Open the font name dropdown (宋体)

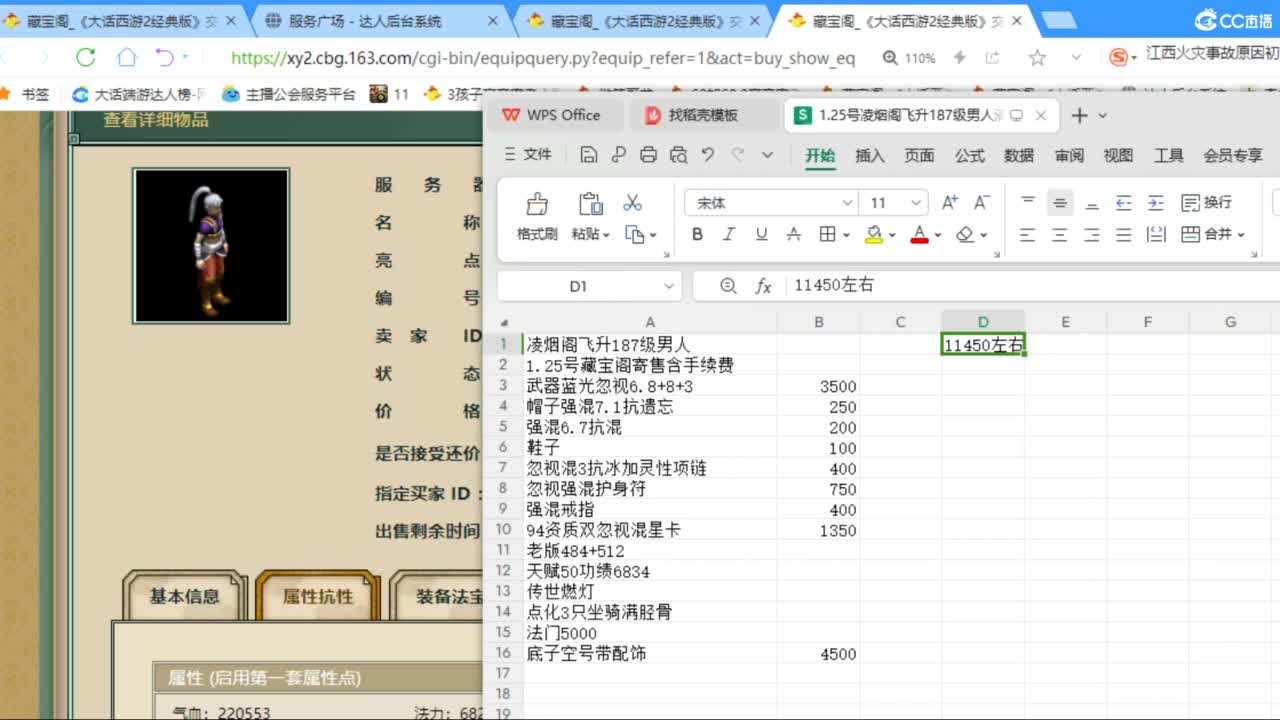click(847, 203)
